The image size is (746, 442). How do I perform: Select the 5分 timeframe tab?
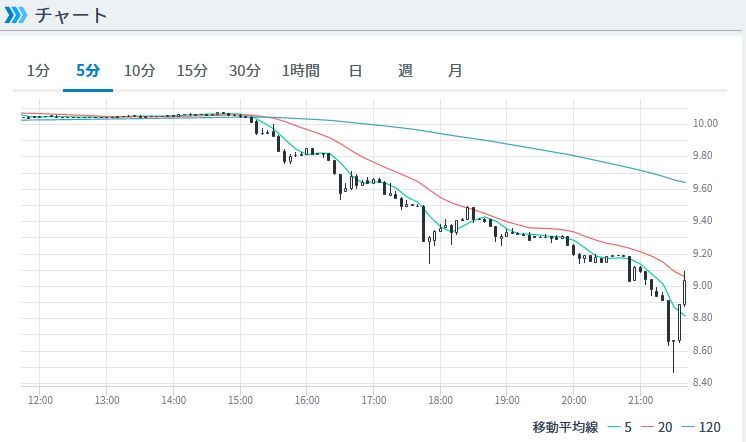pyautogui.click(x=88, y=71)
